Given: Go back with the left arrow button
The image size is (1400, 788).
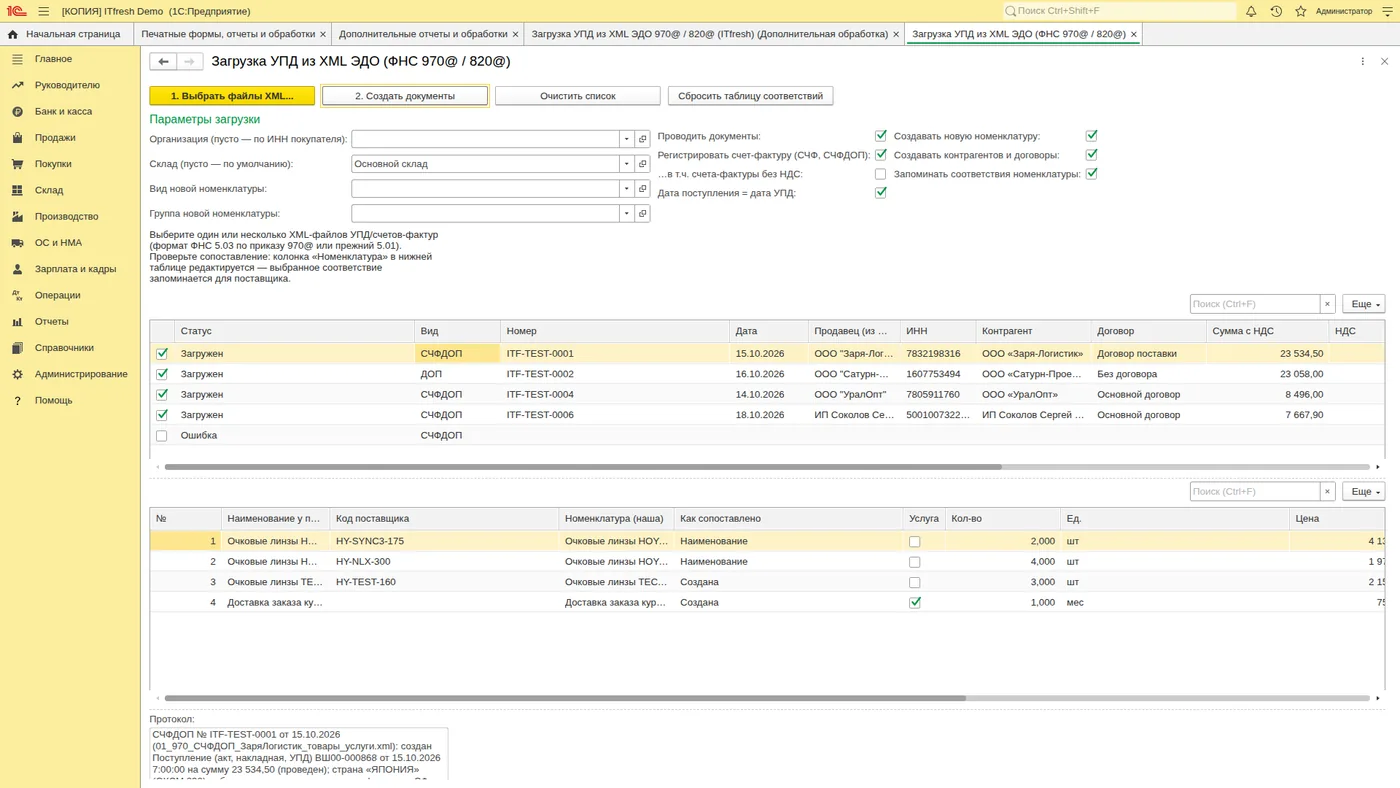Looking at the screenshot, I should click(163, 62).
